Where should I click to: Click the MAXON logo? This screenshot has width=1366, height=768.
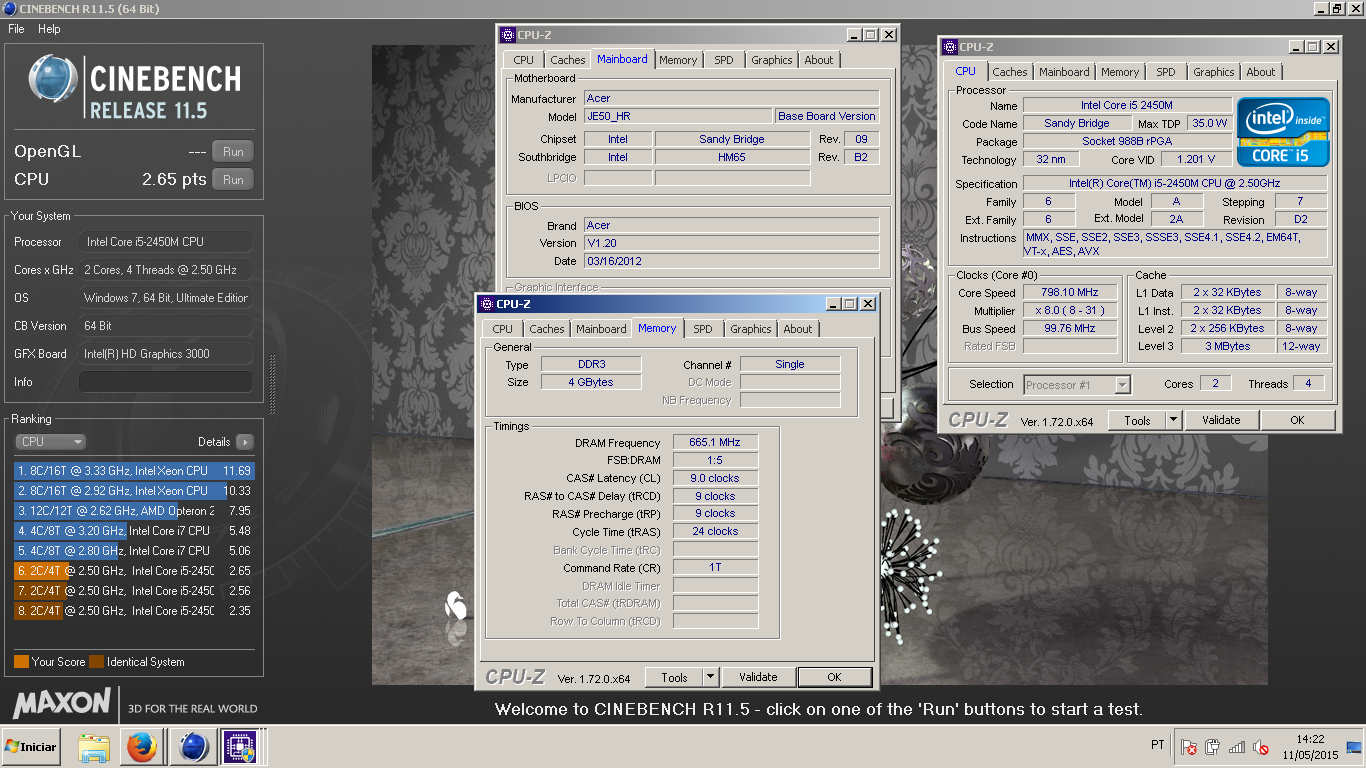[62, 701]
